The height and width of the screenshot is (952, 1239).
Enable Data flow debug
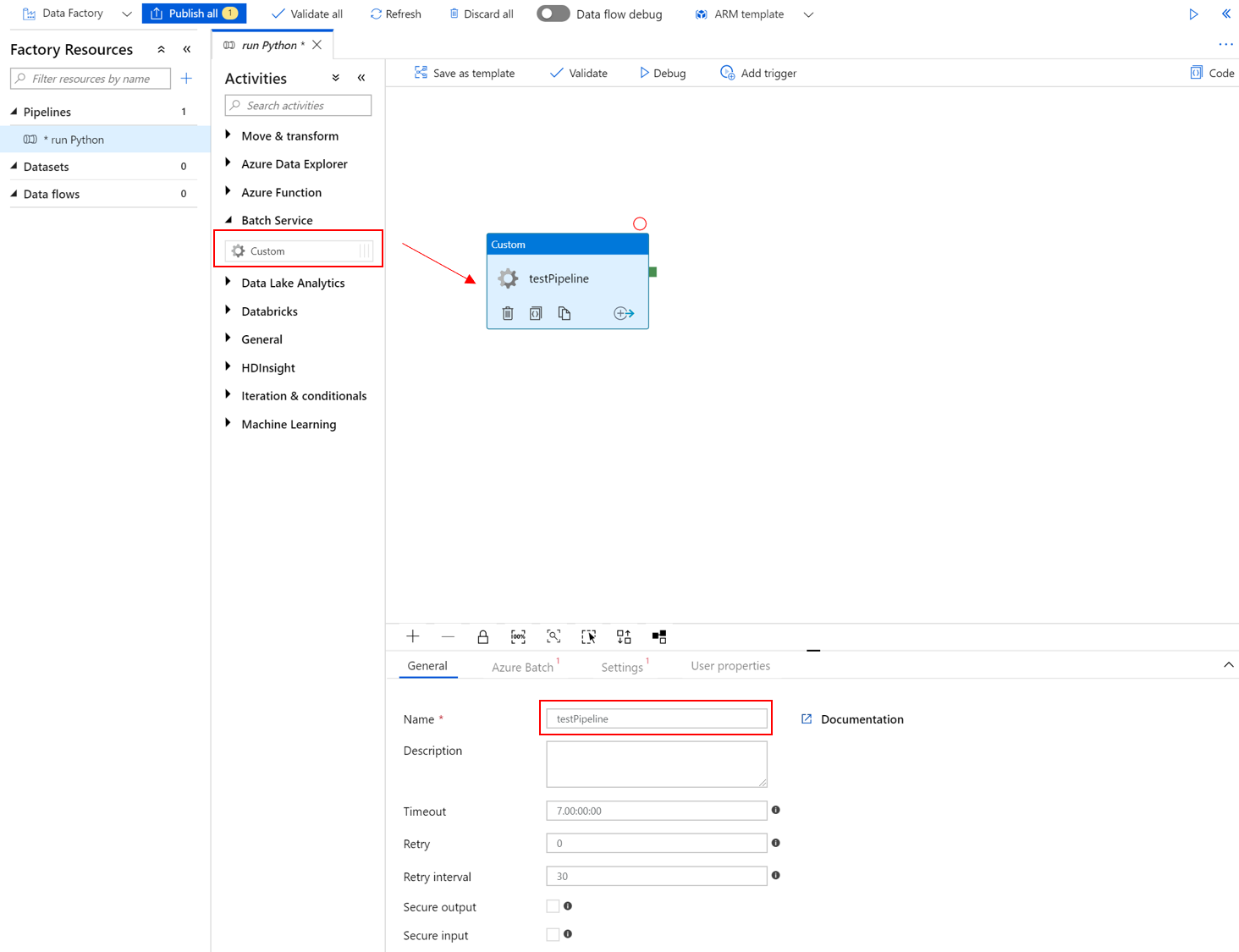[x=553, y=14]
